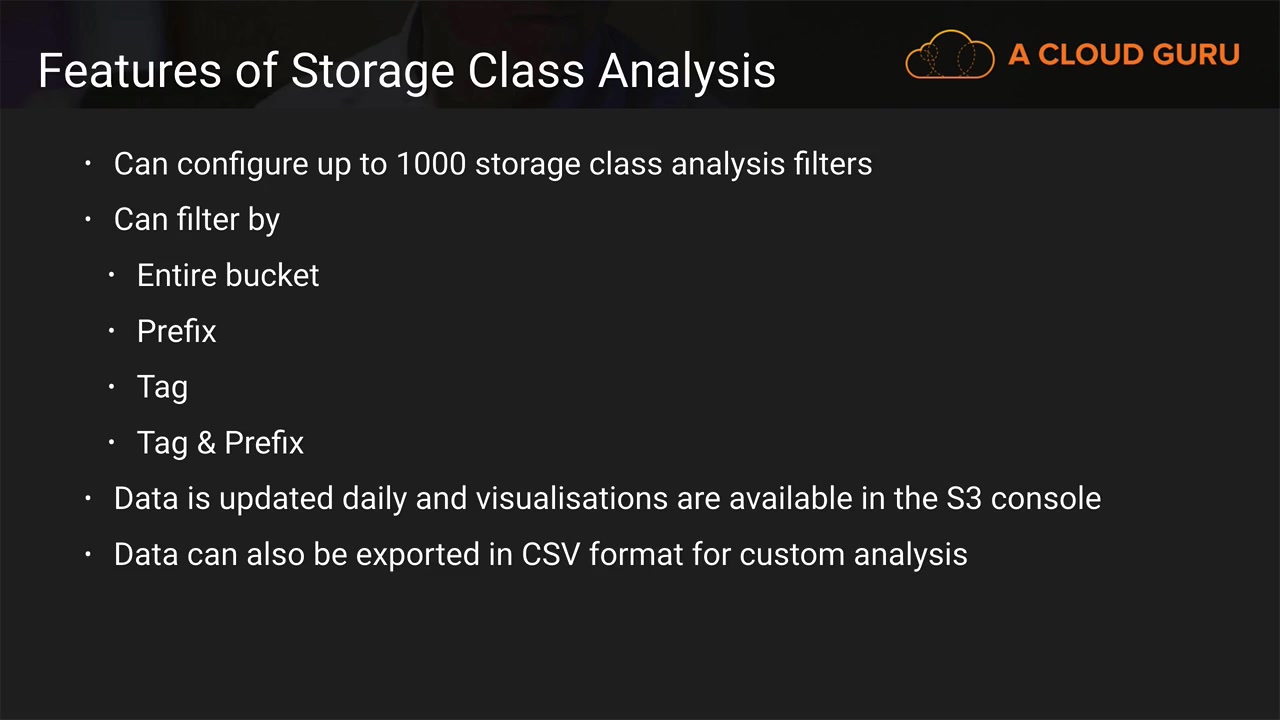This screenshot has width=1280, height=720.
Task: Click the bullet dot before "Data is updated"
Action: [89, 498]
